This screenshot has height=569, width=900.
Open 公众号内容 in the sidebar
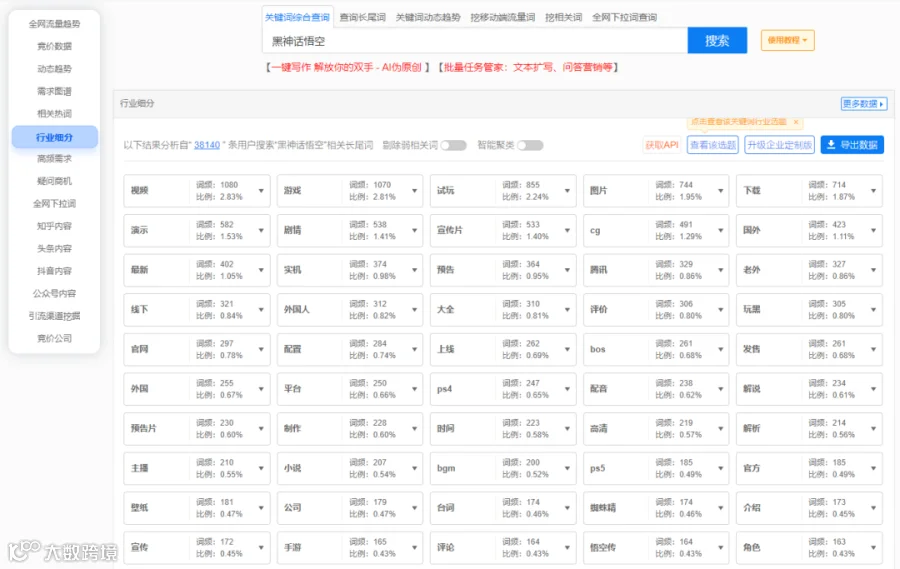55,293
